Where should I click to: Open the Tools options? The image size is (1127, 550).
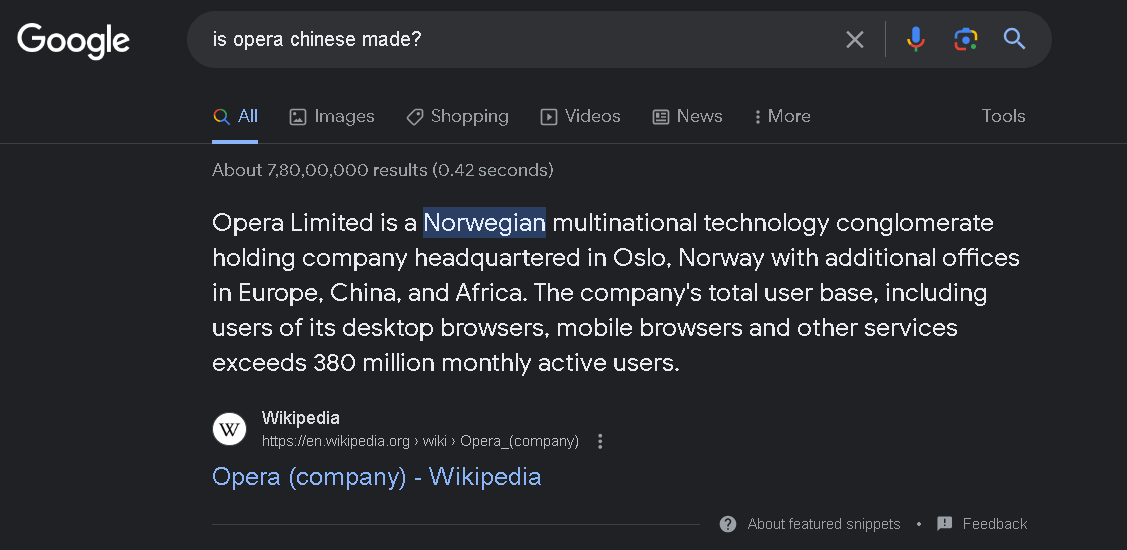tap(1003, 116)
